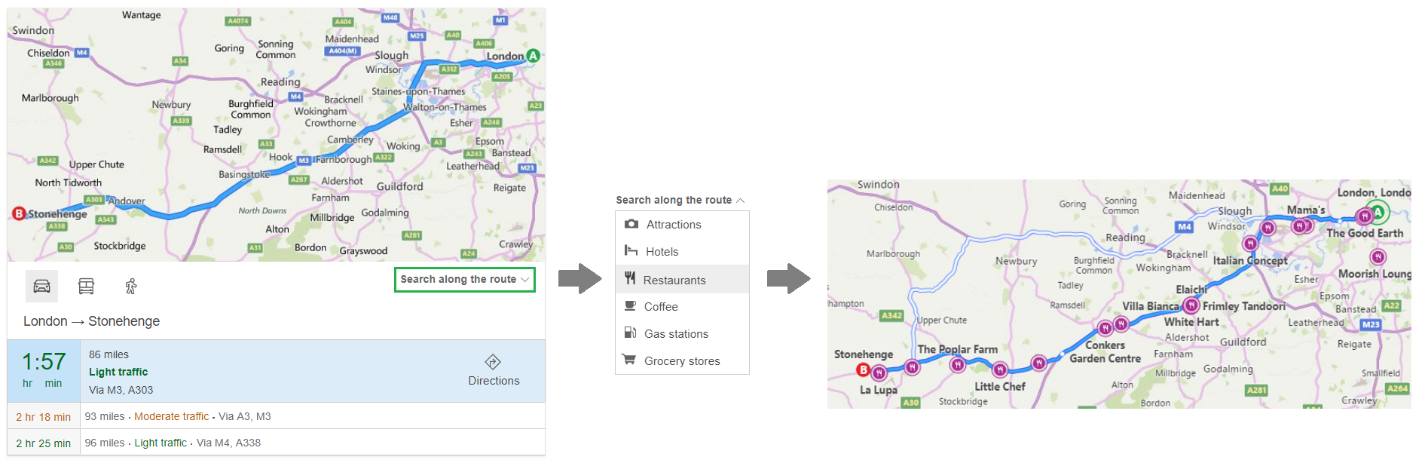Choose the walking mode icon
The image size is (1428, 463).
[x=131, y=286]
